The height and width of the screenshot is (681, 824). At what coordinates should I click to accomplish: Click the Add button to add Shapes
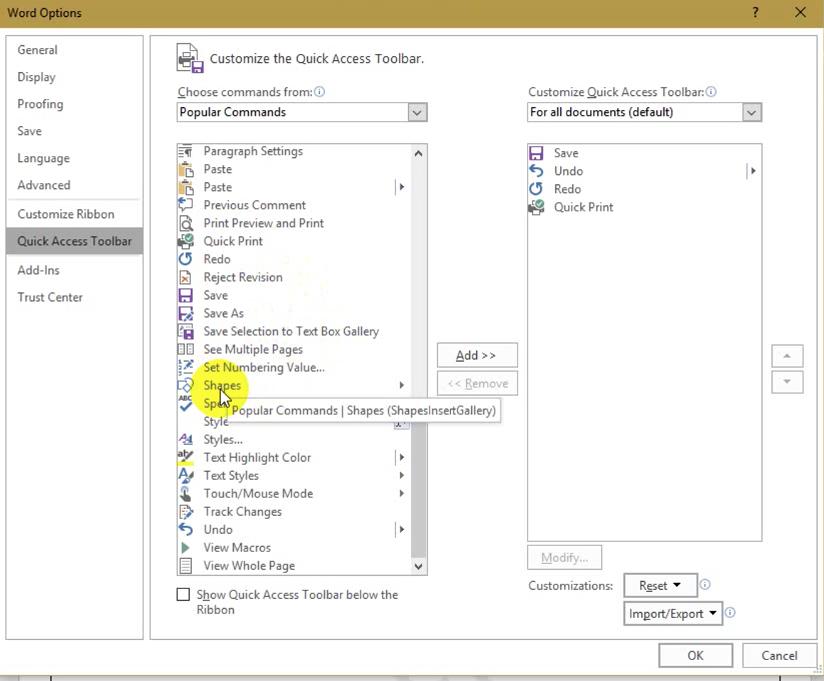pyautogui.click(x=477, y=355)
